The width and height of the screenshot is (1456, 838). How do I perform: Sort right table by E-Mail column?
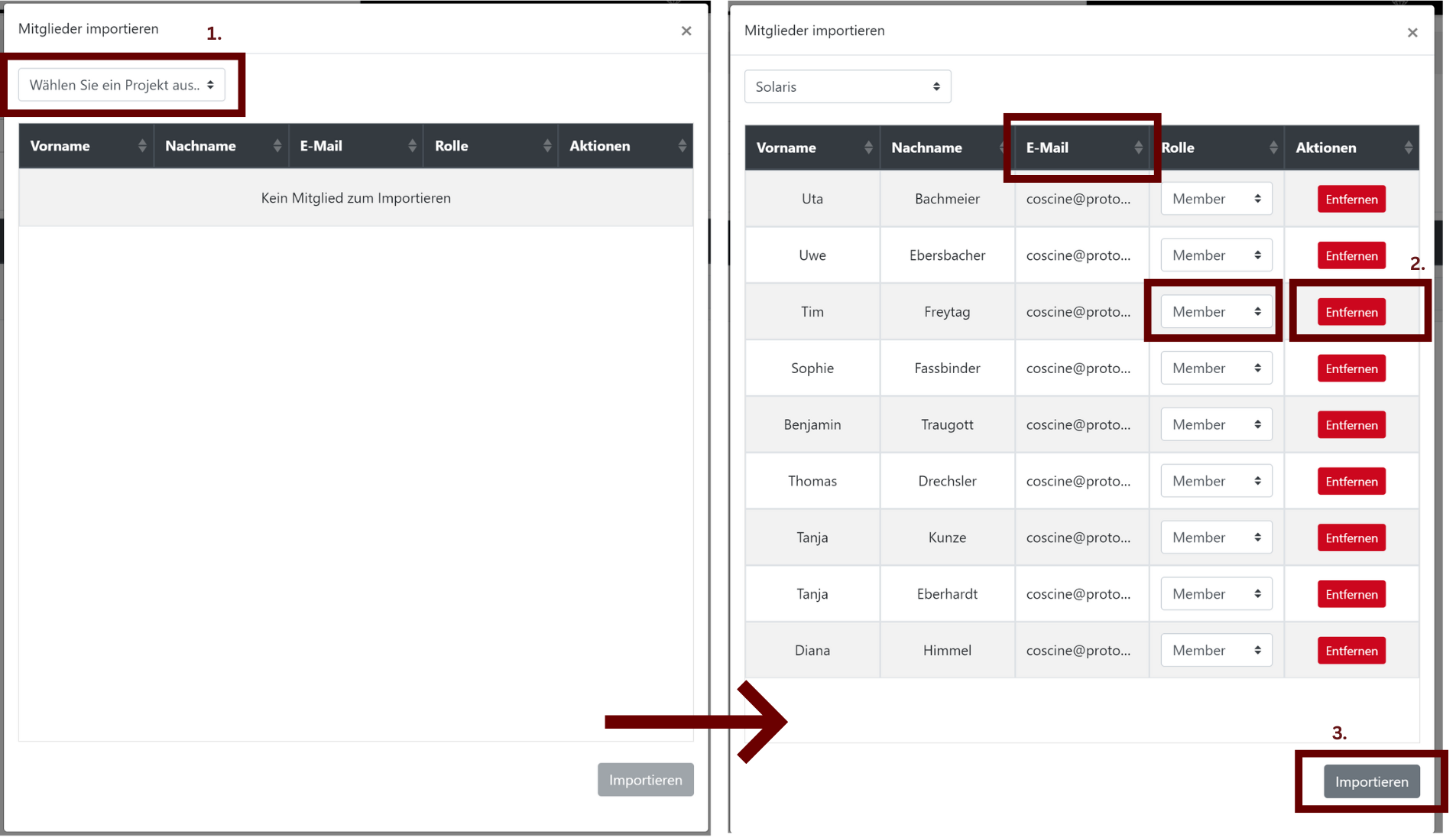point(1081,148)
